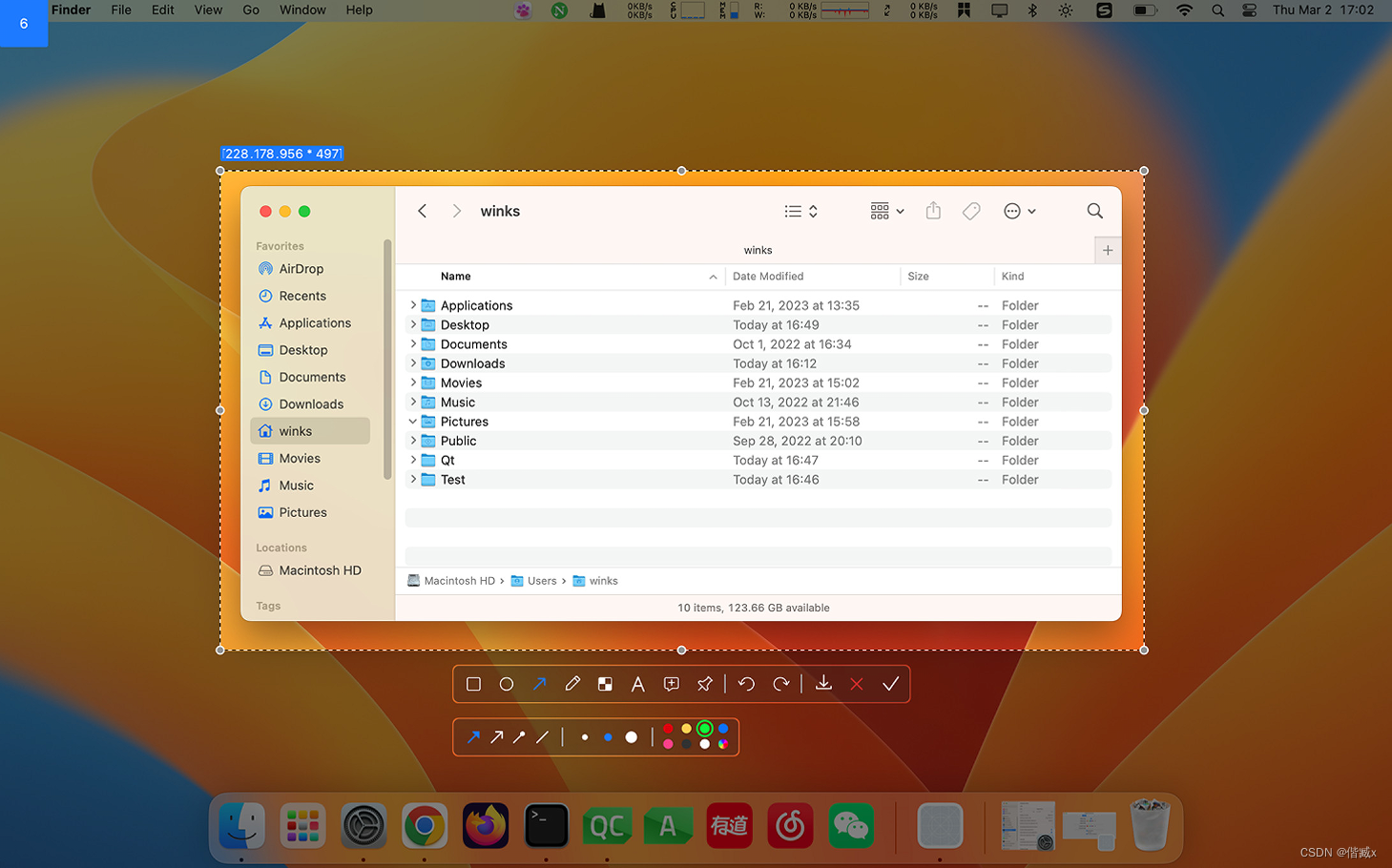Open the File menu
The image size is (1392, 868).
(x=121, y=10)
